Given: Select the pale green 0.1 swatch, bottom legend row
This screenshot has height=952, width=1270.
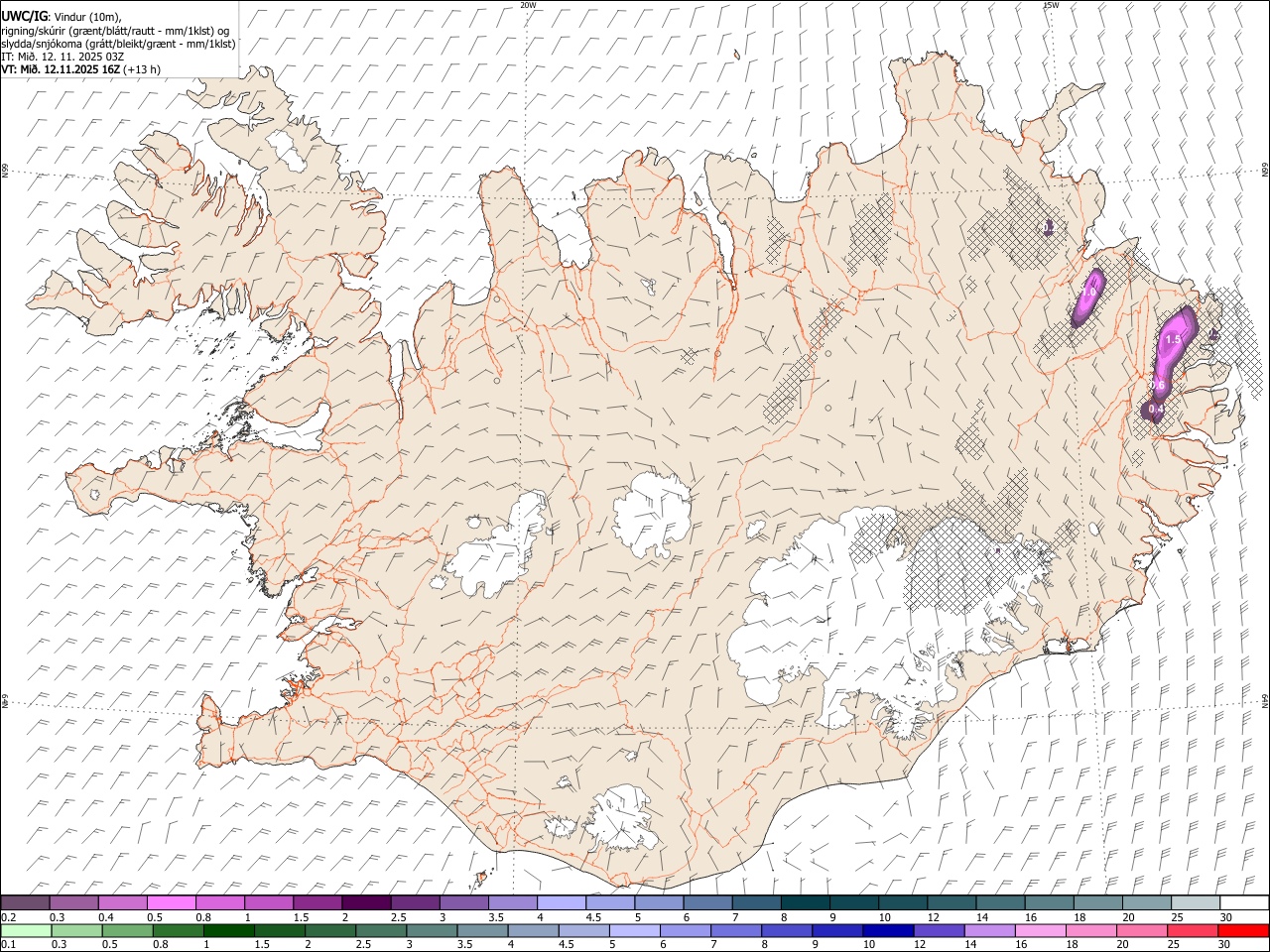Looking at the screenshot, I should pos(26,931).
